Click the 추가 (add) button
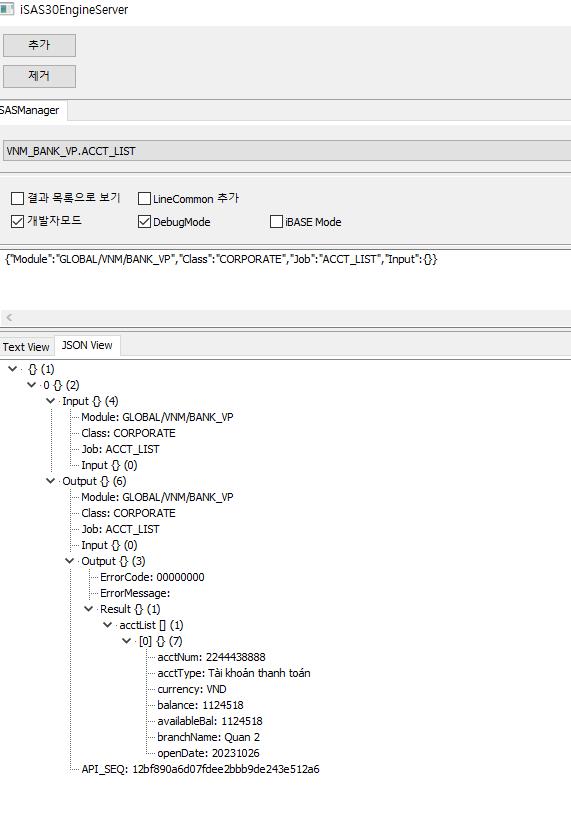Viewport: 571px width, 823px height. [39, 45]
